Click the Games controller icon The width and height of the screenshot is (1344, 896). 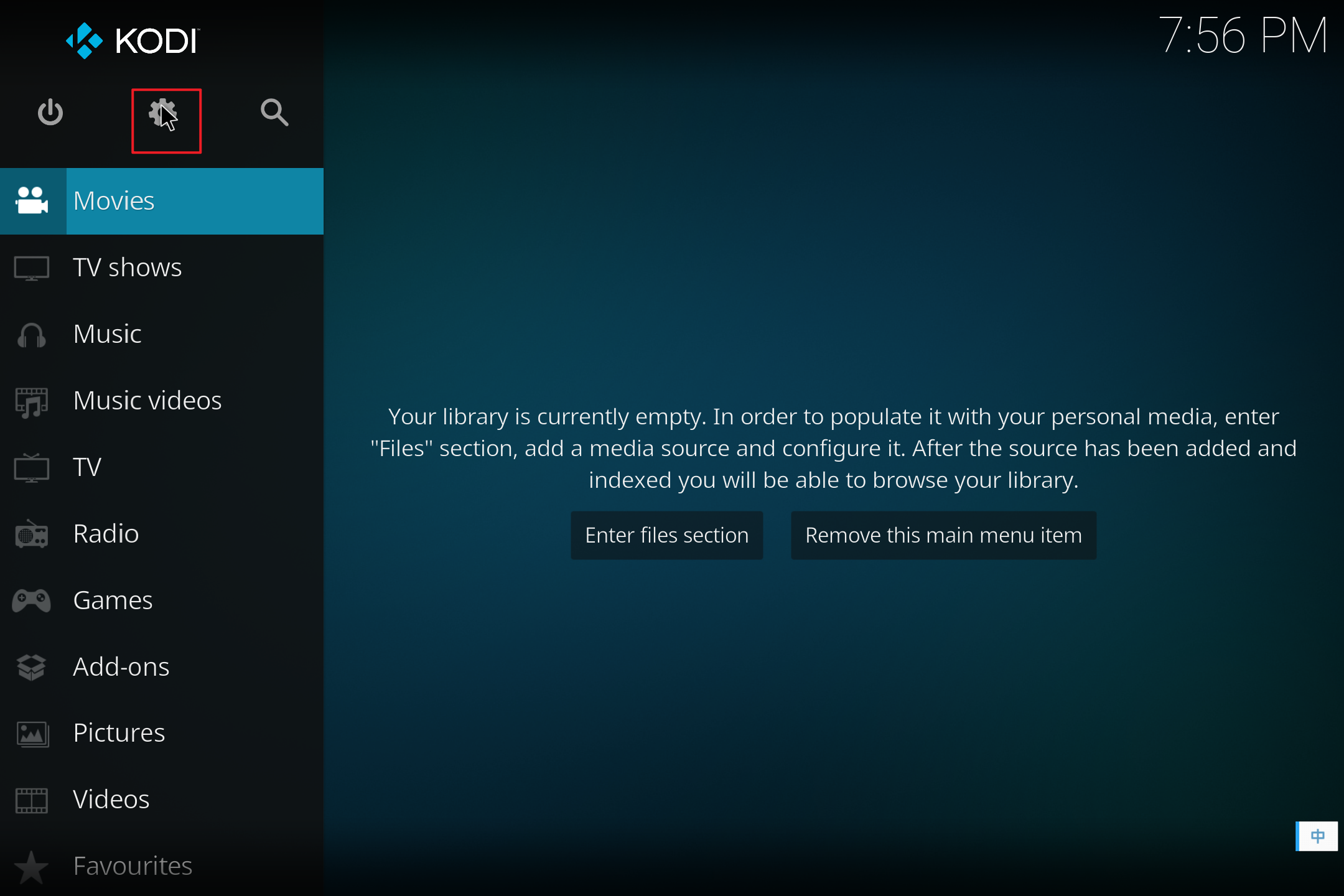coord(32,601)
